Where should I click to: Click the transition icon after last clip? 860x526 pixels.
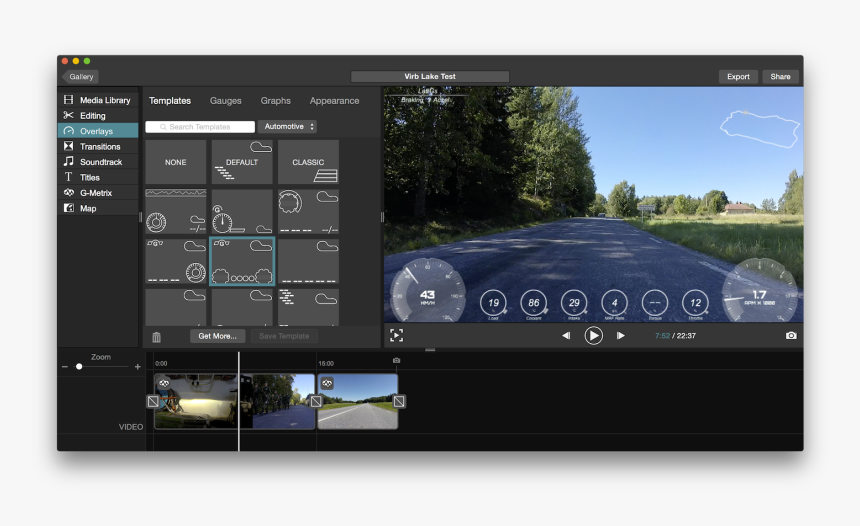click(399, 401)
